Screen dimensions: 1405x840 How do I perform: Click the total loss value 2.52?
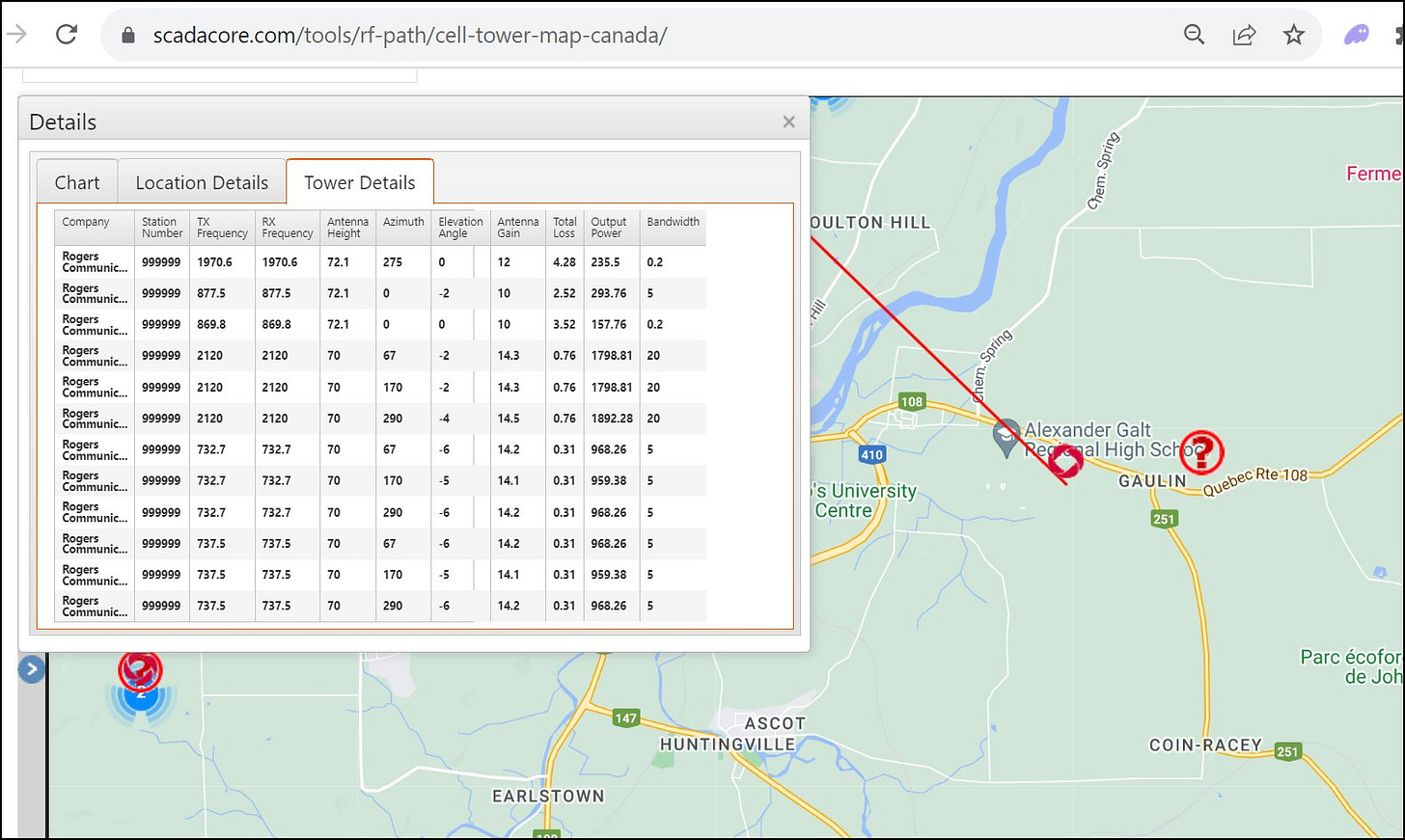[565, 293]
